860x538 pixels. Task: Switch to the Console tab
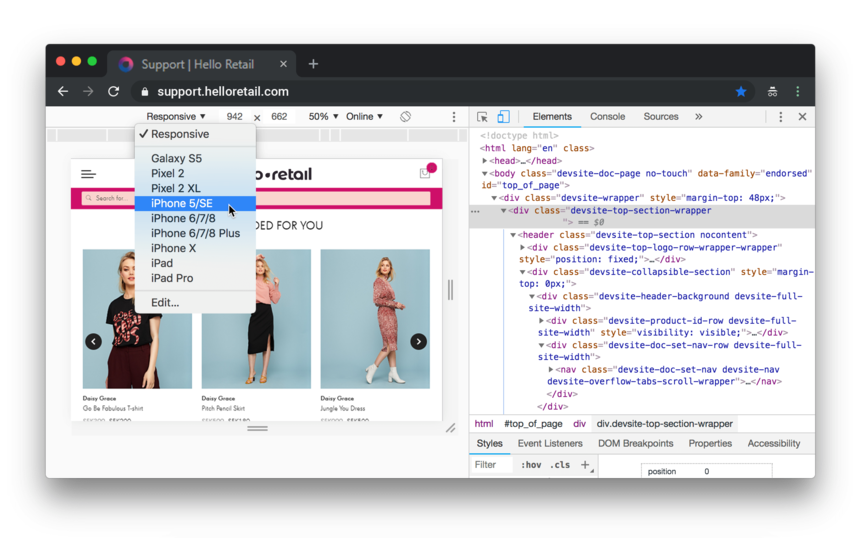pyautogui.click(x=607, y=117)
